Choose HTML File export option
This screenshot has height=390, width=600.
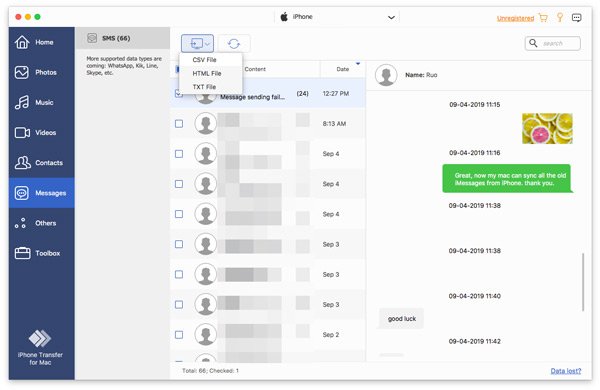pyautogui.click(x=207, y=73)
